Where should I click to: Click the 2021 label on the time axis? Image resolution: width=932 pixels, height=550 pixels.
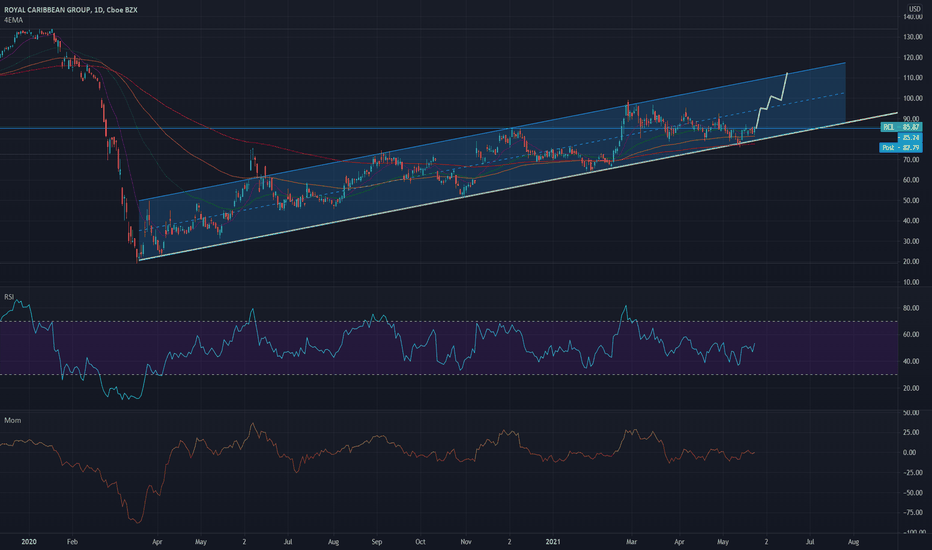tap(553, 542)
